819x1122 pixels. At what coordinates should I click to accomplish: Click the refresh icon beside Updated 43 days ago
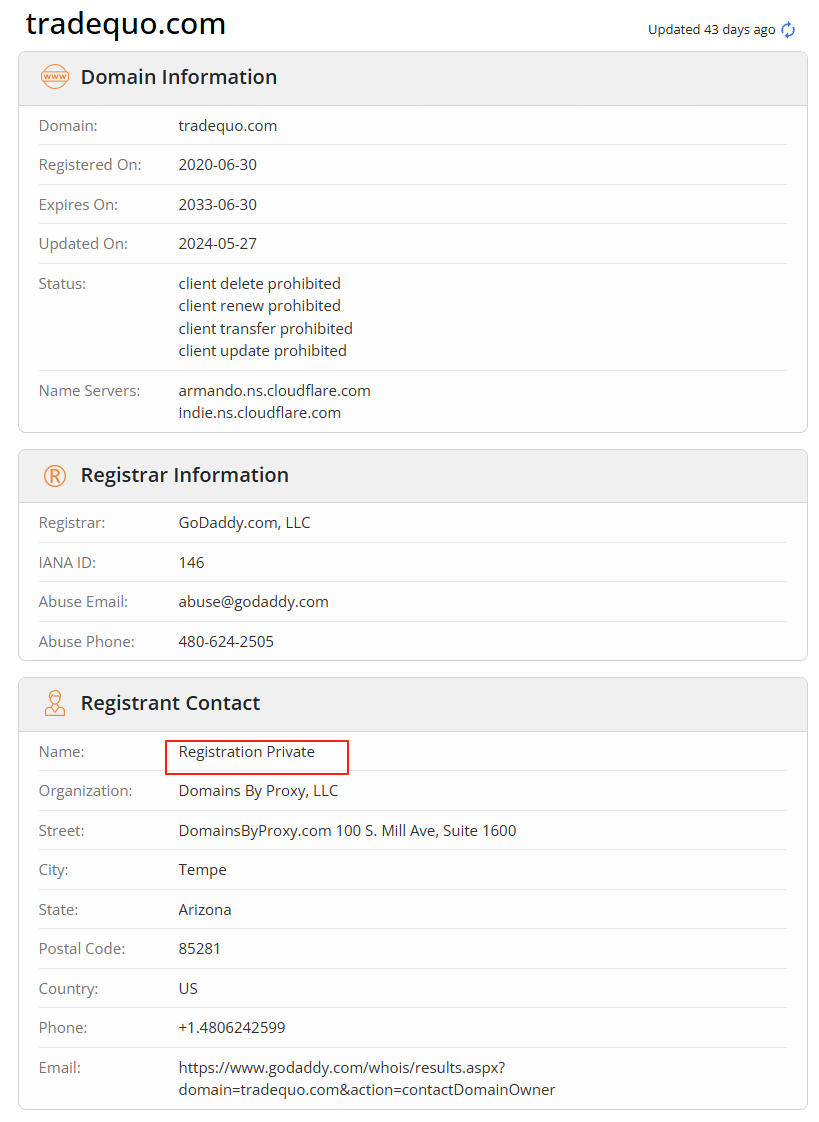788,30
